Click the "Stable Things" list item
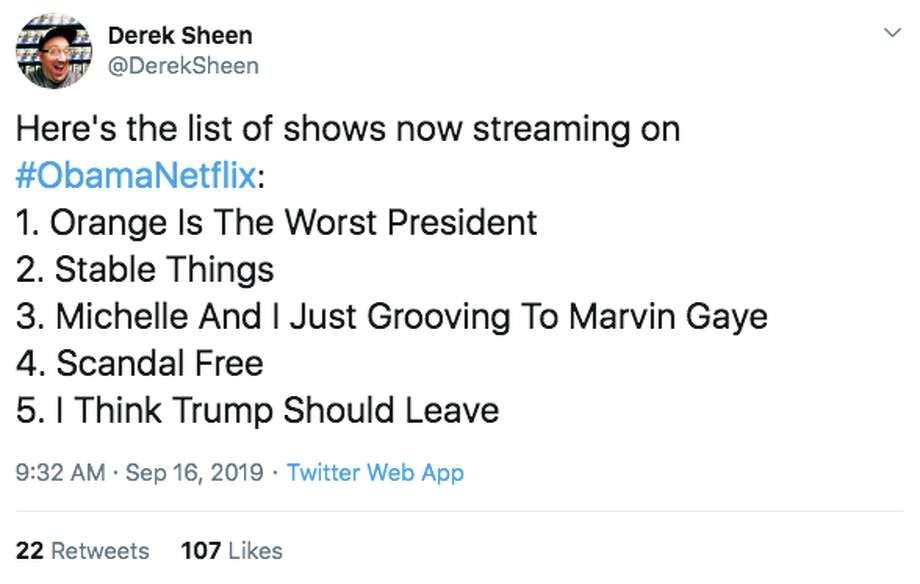 (x=164, y=268)
